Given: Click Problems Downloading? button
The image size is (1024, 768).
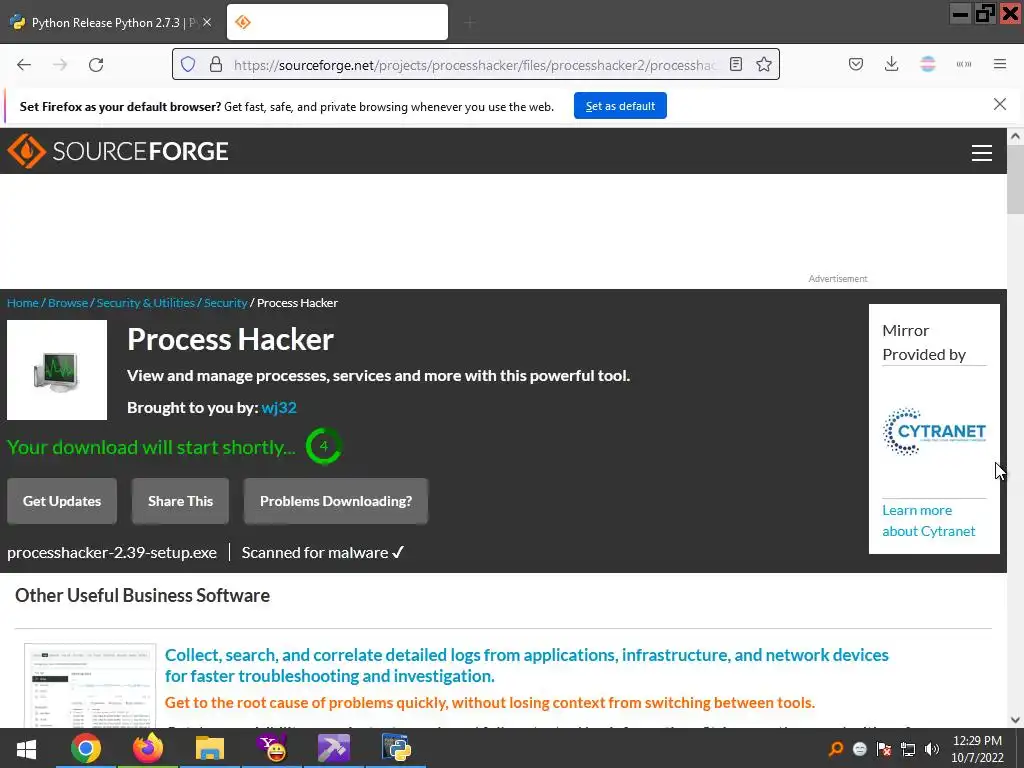Looking at the screenshot, I should pyautogui.click(x=336, y=501).
